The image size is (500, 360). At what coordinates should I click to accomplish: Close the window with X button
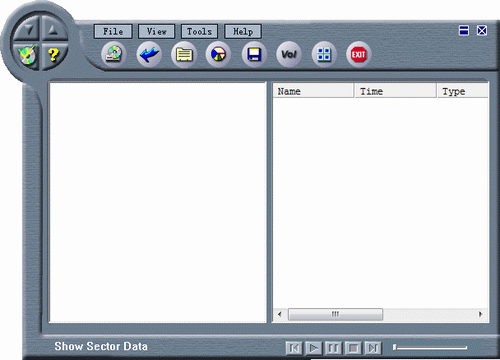click(x=482, y=30)
